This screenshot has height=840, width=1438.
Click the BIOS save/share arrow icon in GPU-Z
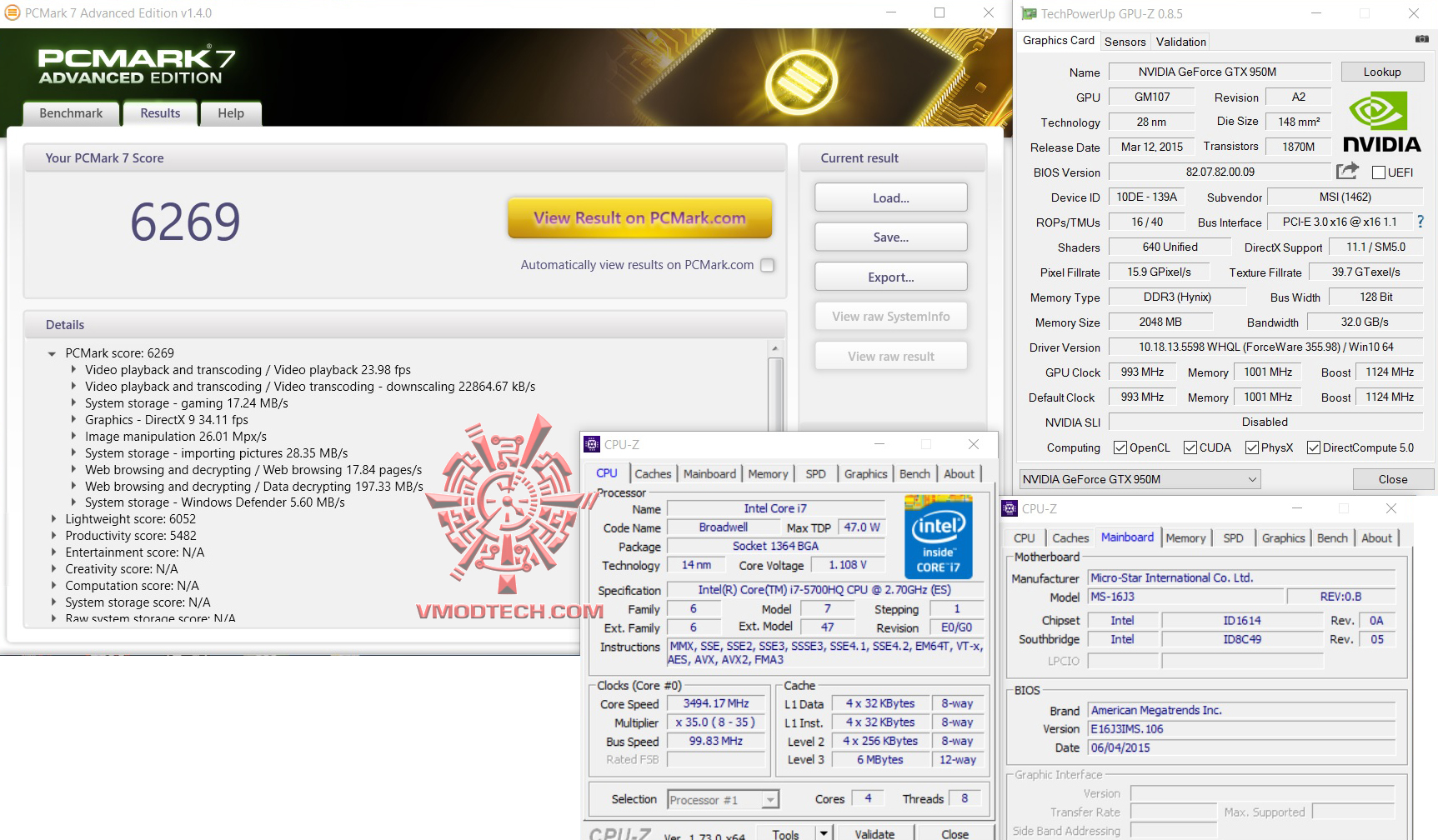(x=1347, y=171)
